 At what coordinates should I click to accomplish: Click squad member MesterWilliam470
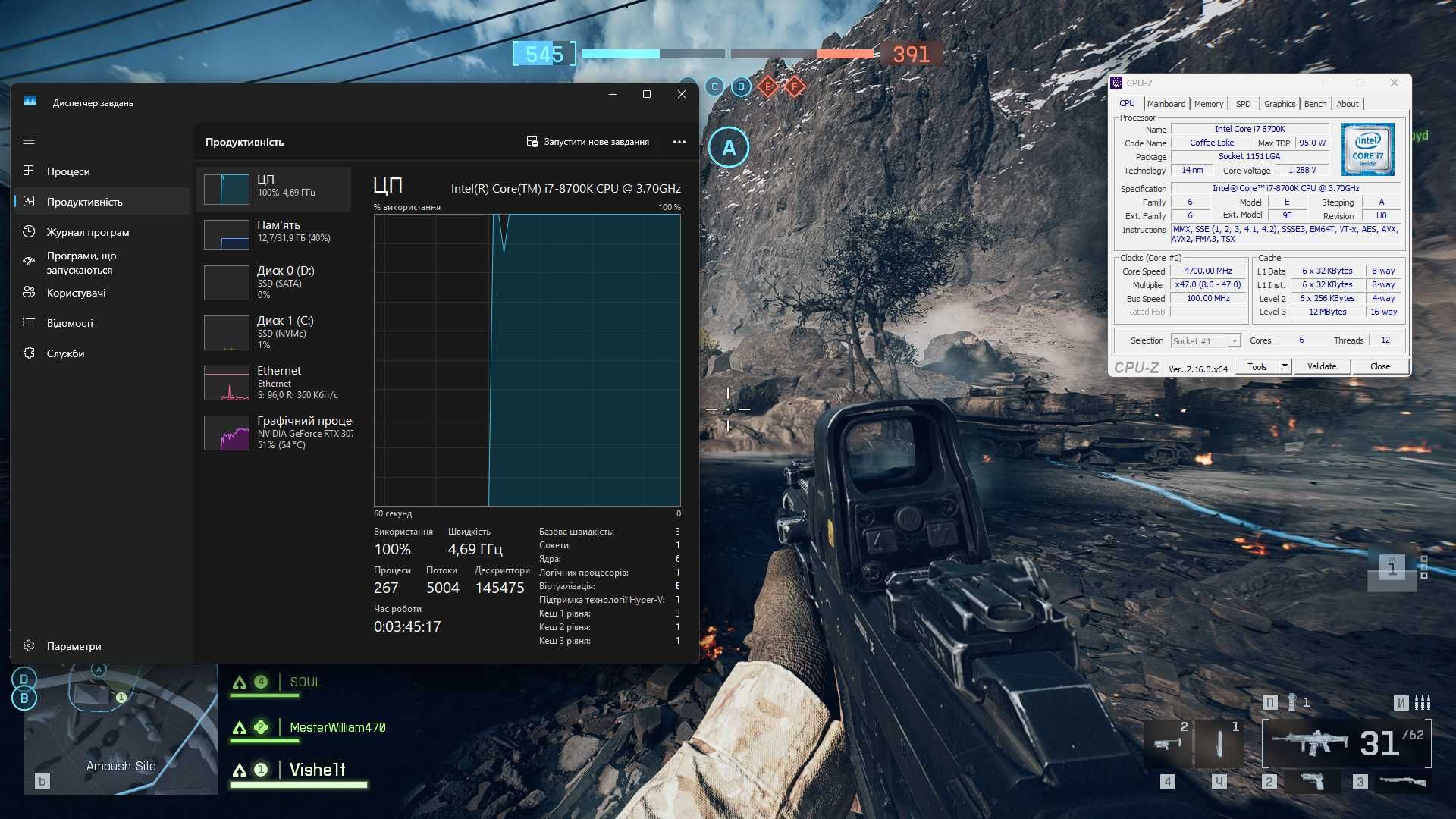coord(337,727)
